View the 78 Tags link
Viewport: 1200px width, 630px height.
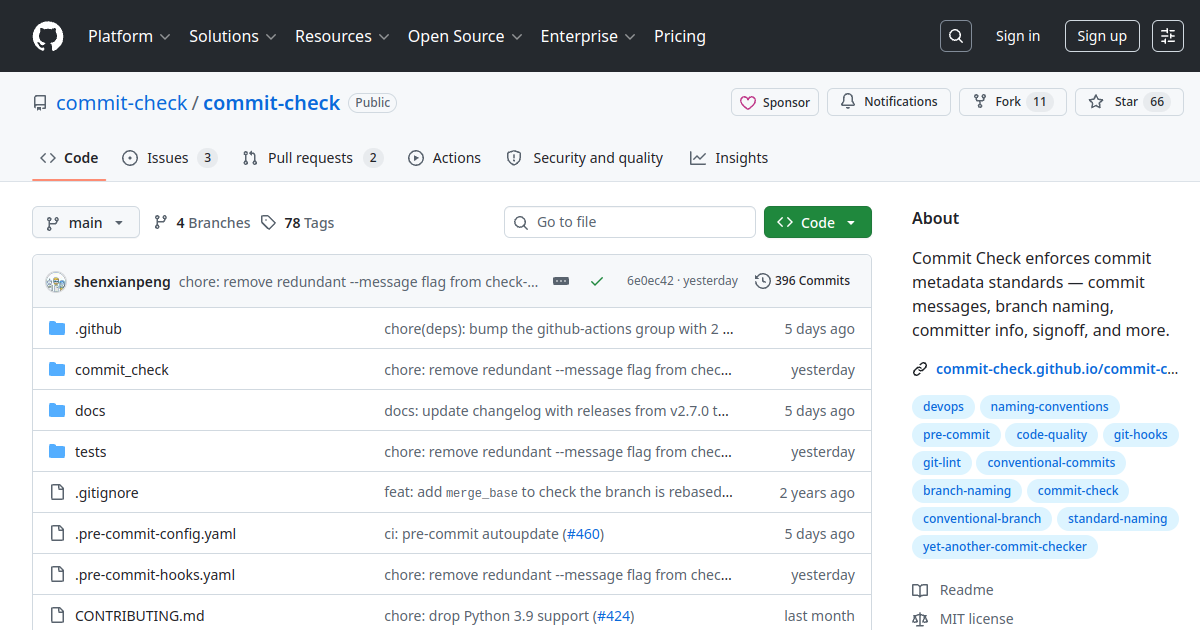[298, 223]
